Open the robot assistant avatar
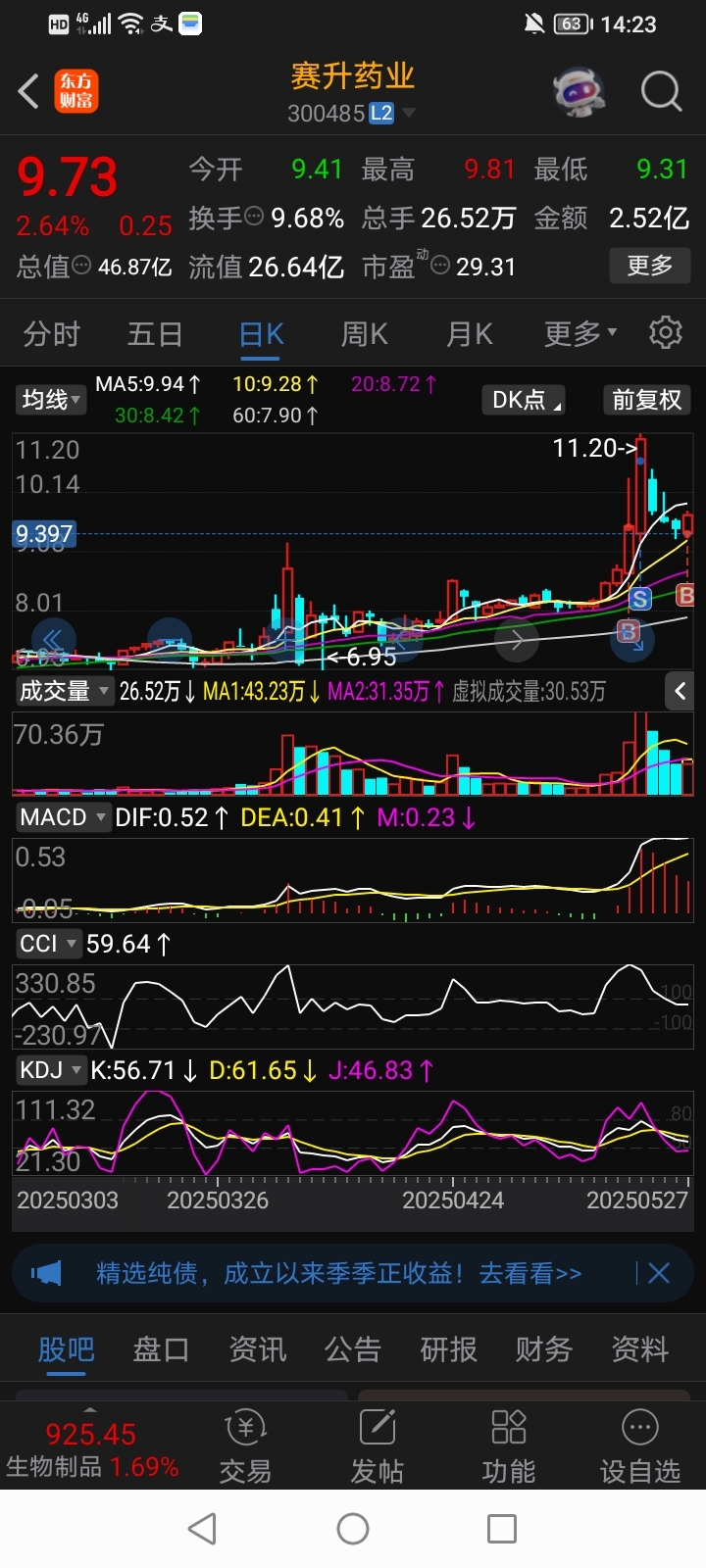 [580, 93]
